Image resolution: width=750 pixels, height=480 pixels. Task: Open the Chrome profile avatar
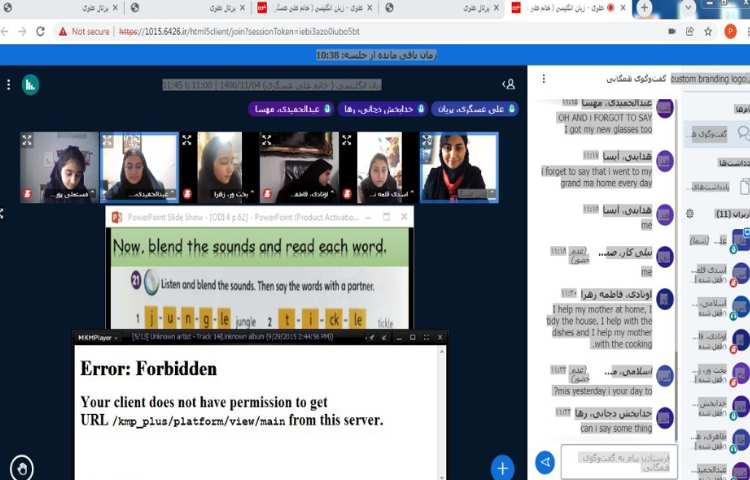point(730,32)
